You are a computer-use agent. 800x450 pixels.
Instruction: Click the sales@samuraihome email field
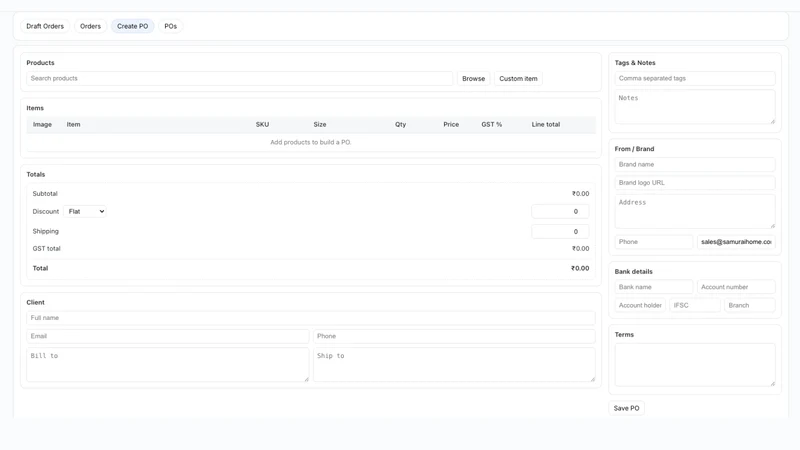click(736, 242)
